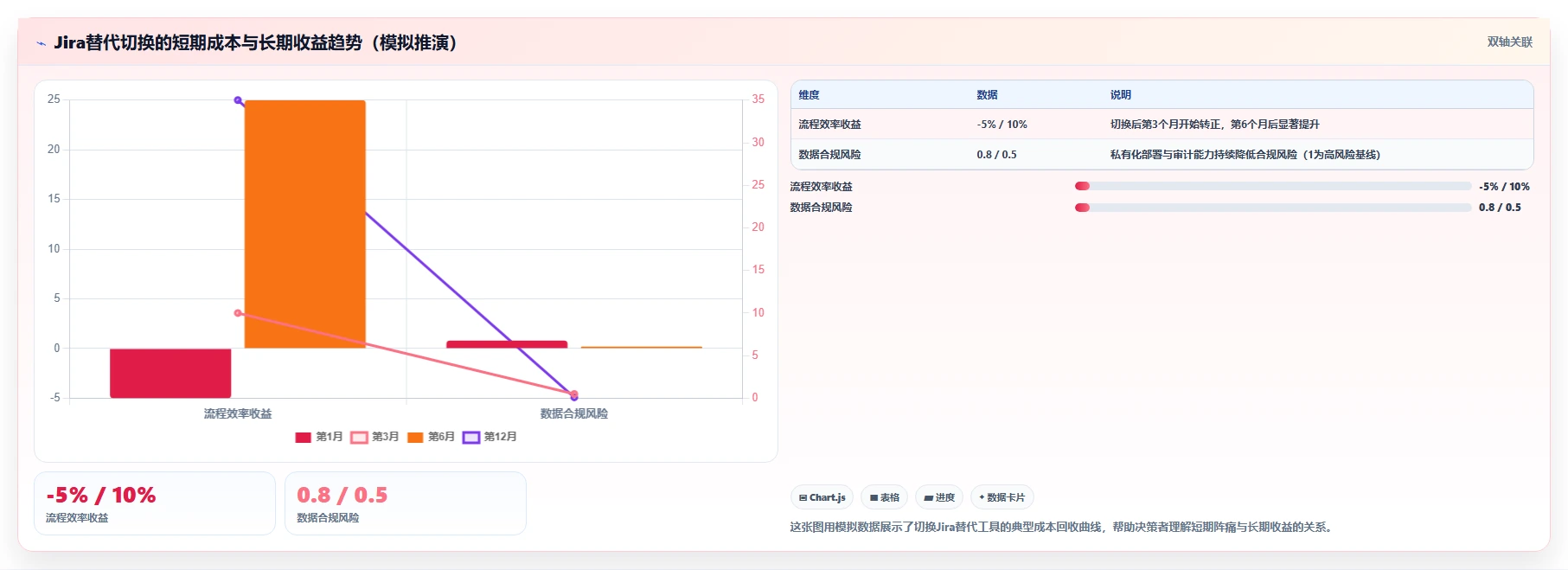This screenshot has height=570, width=1568.
Task: Toggle the 第3月 legend series
Action: (374, 437)
